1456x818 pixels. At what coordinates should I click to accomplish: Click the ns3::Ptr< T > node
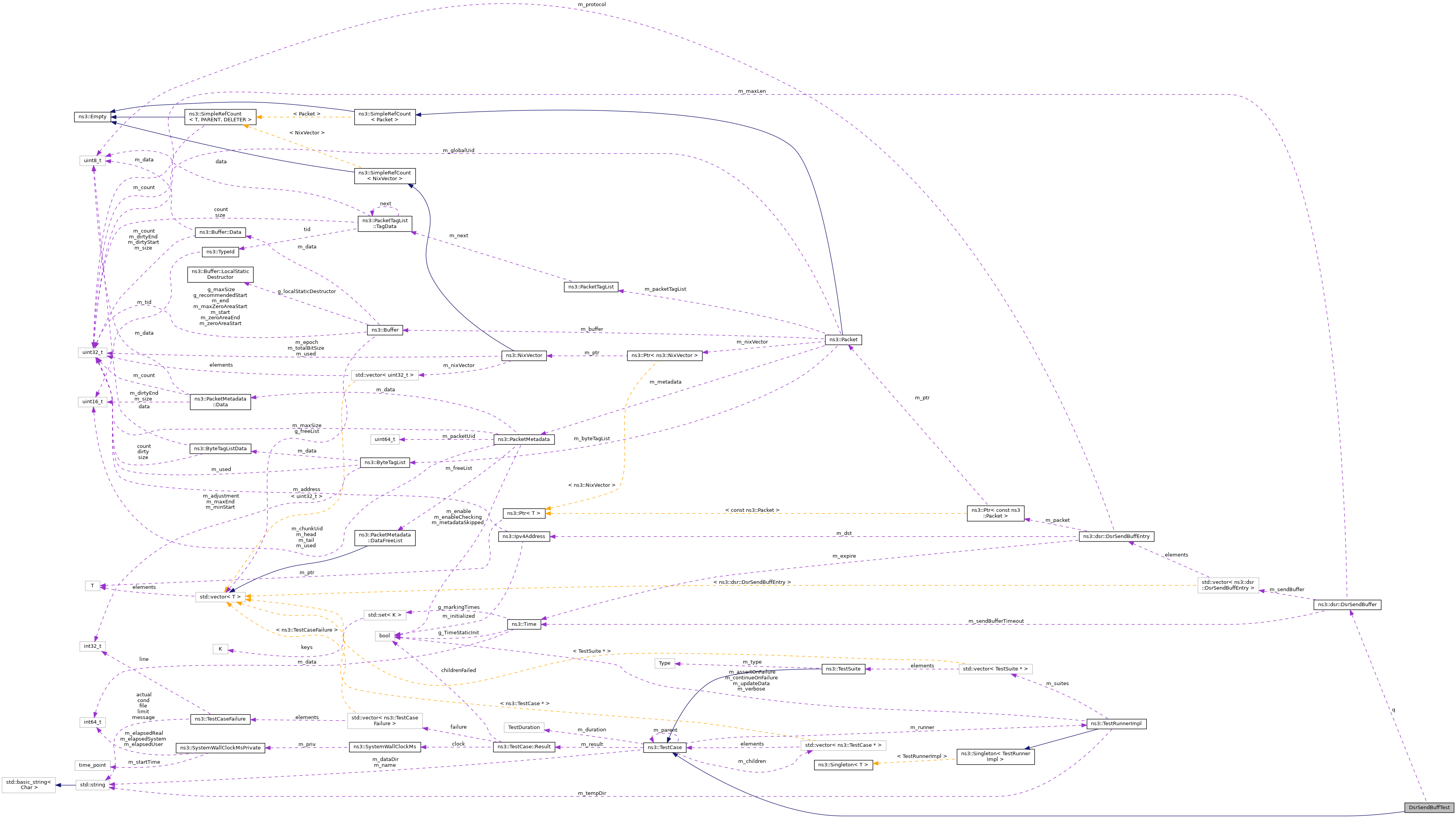point(524,513)
